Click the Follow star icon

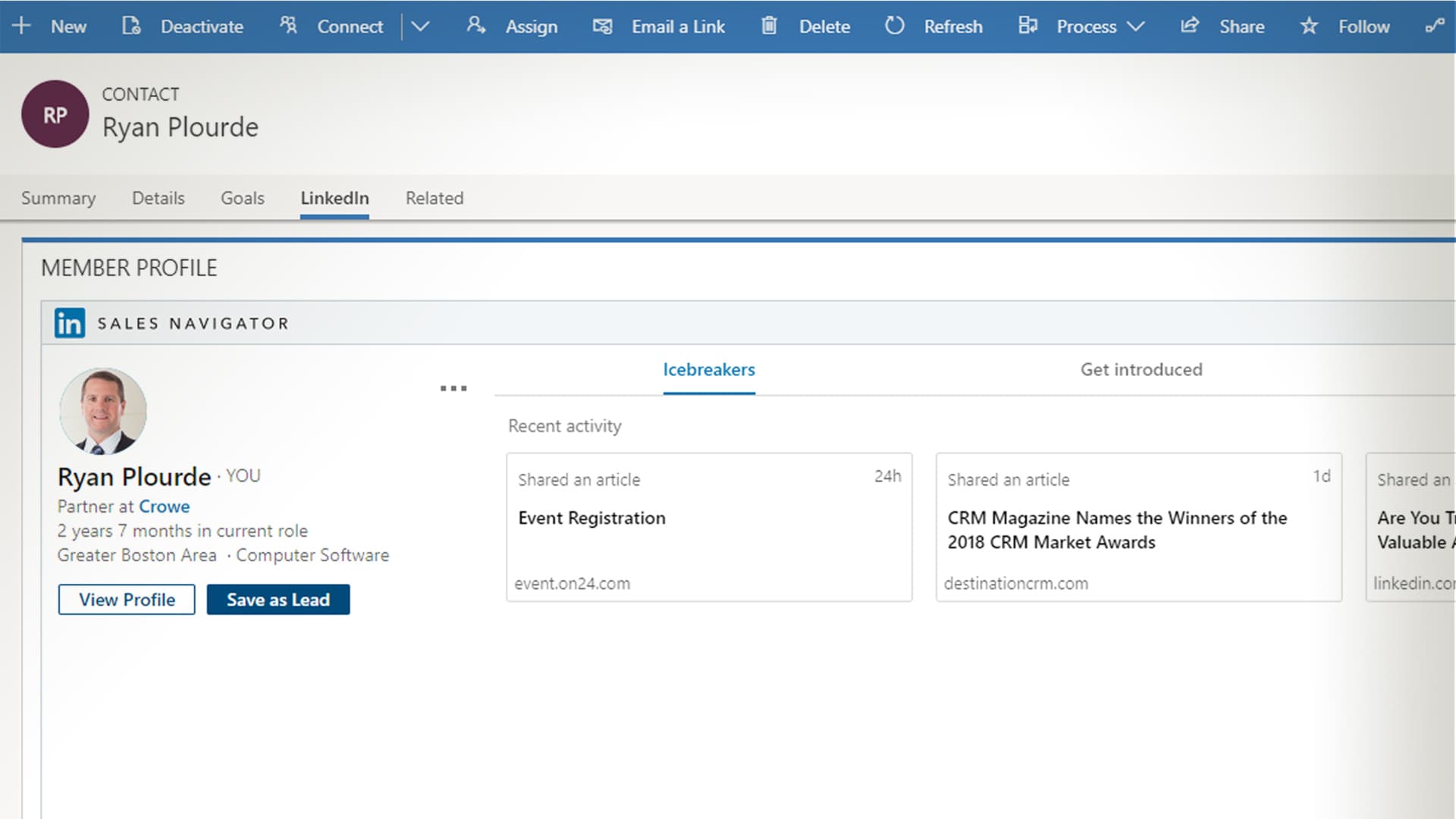[x=1309, y=27]
